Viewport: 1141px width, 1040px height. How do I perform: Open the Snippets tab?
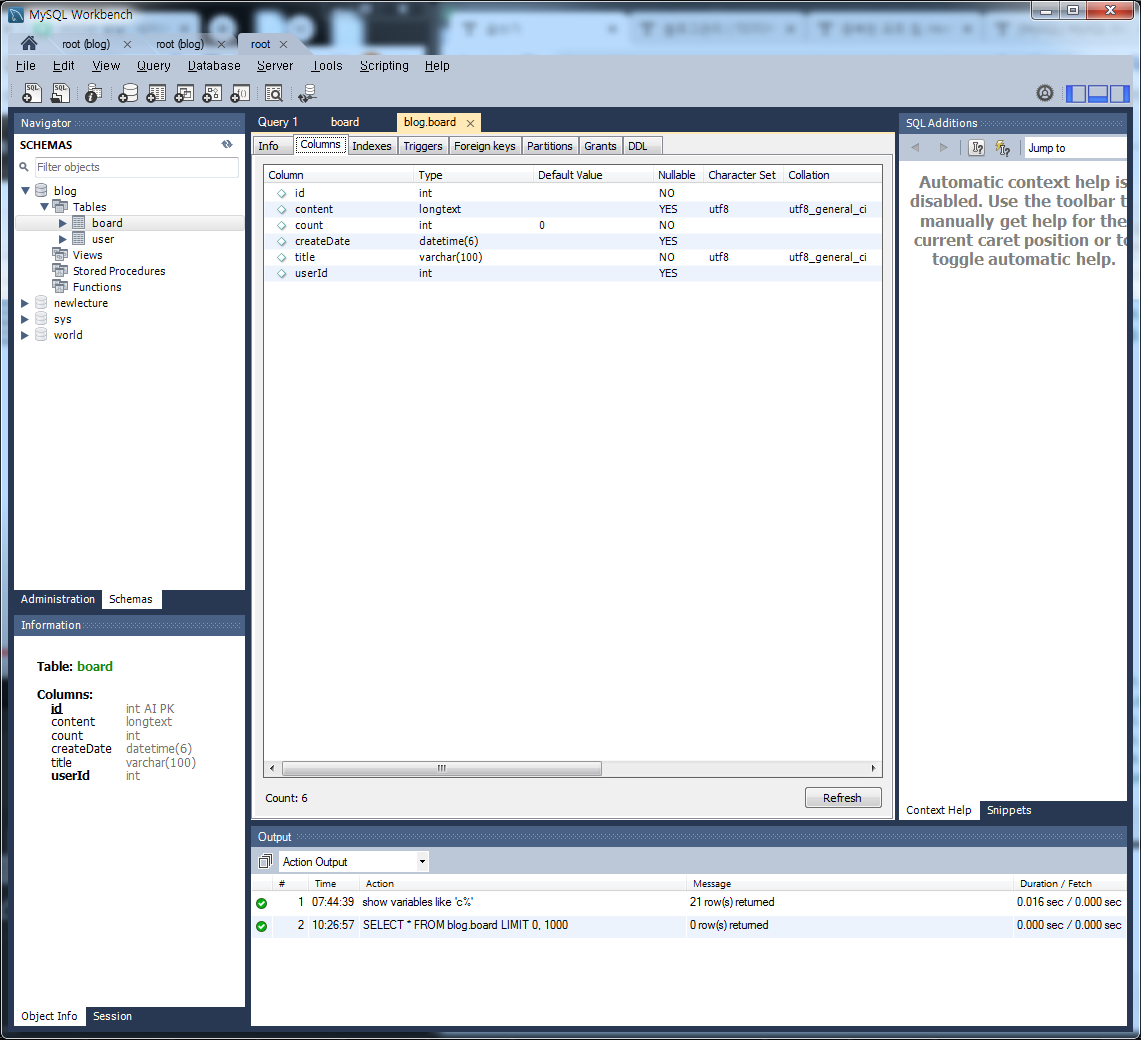pos(1009,810)
